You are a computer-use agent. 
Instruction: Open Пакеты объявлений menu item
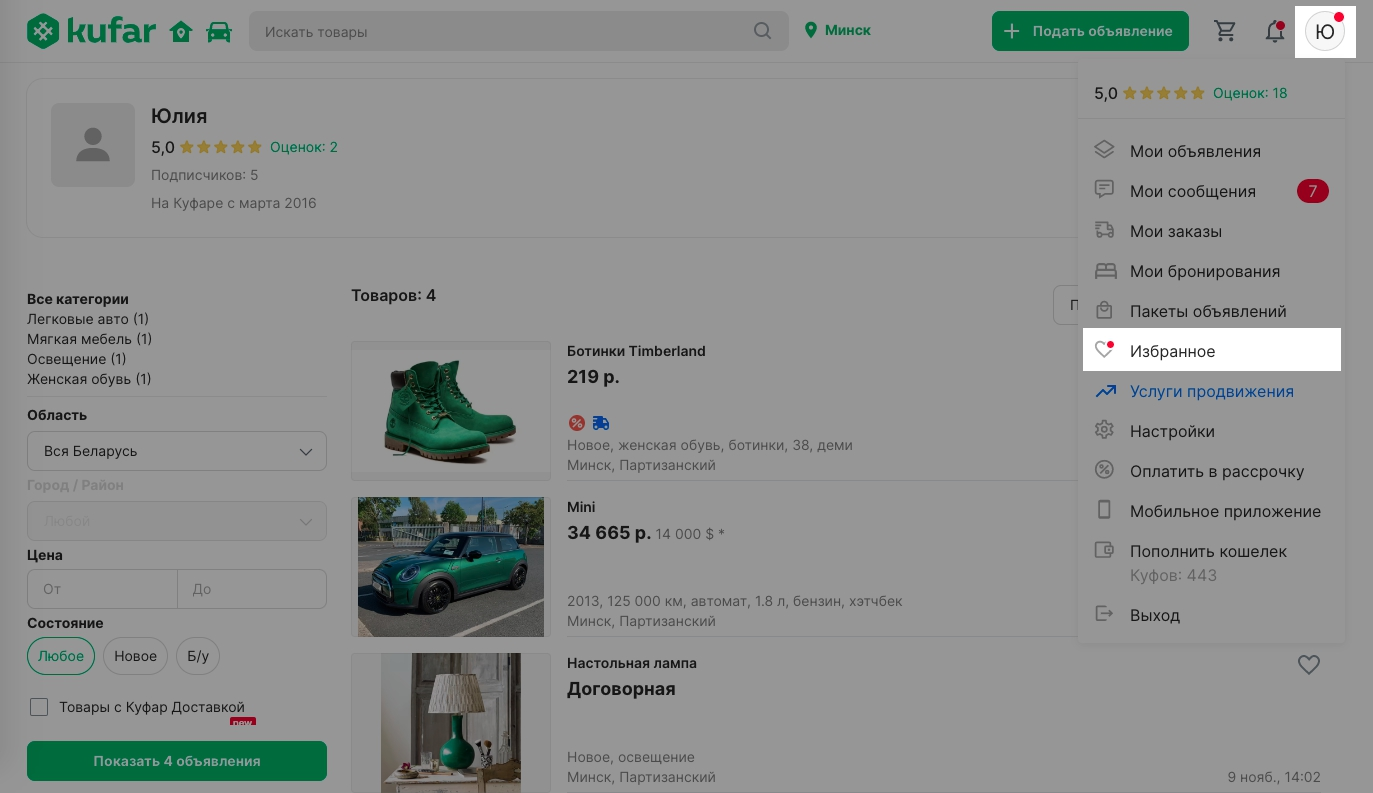1211,311
